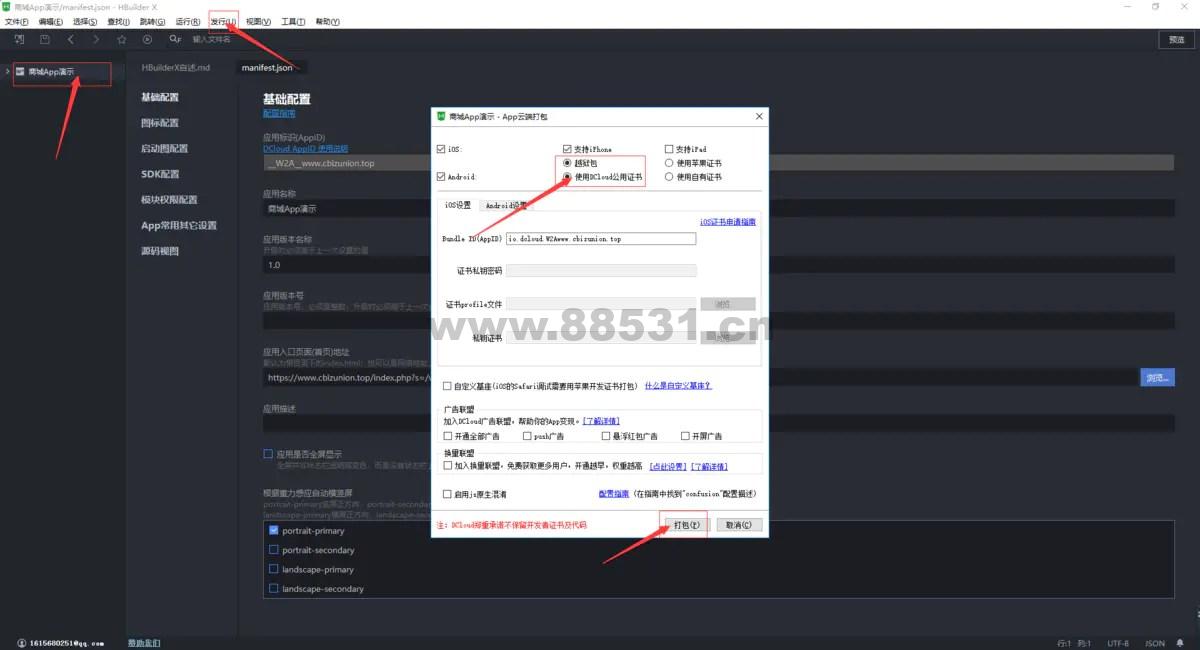Toggle the 支持iPhone checkbox
The width and height of the screenshot is (1200, 650).
click(567, 149)
